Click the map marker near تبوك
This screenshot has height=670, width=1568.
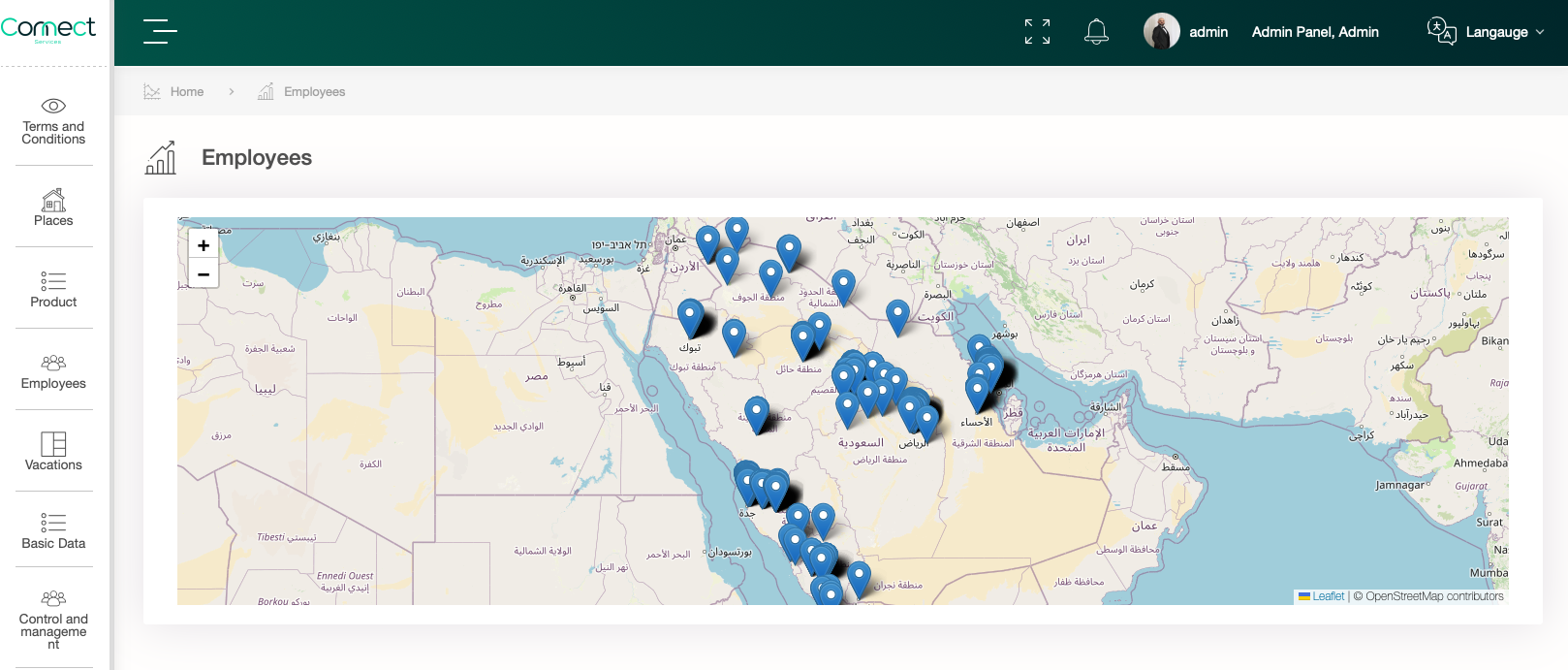(x=690, y=318)
